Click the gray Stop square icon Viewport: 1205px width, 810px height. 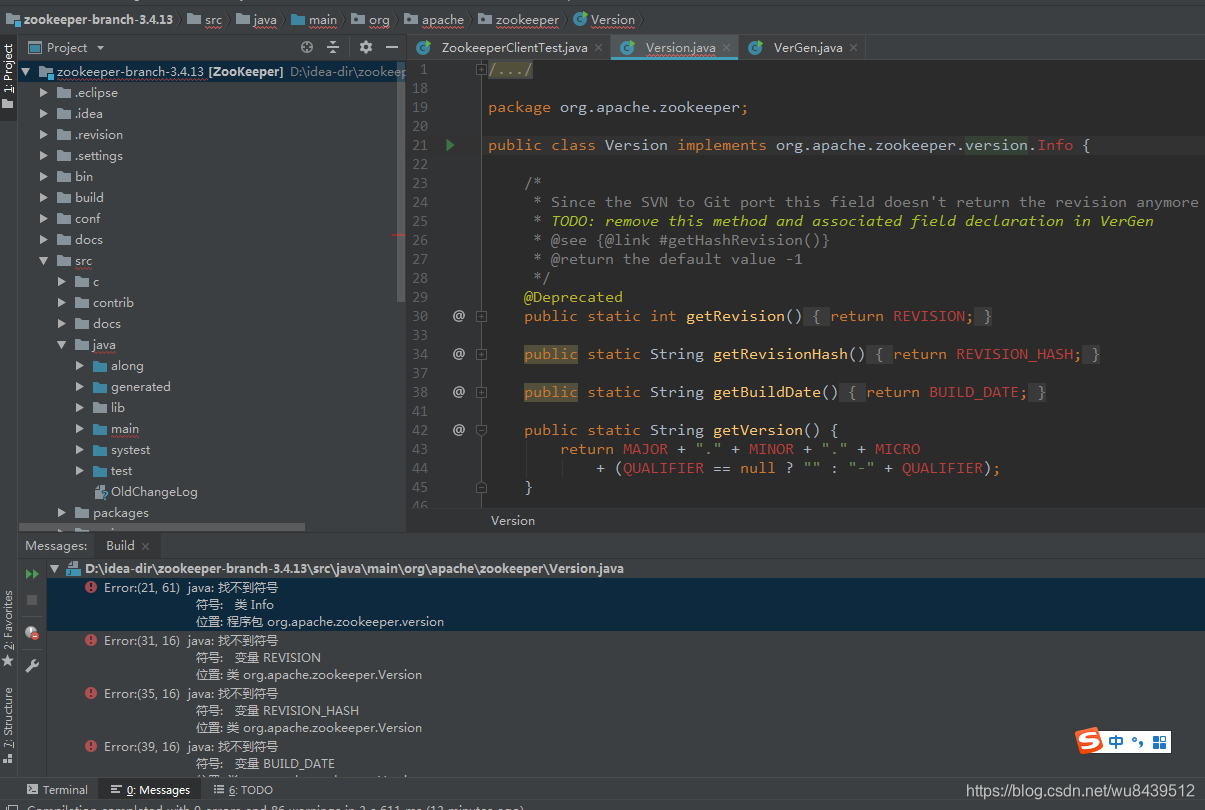click(32, 599)
